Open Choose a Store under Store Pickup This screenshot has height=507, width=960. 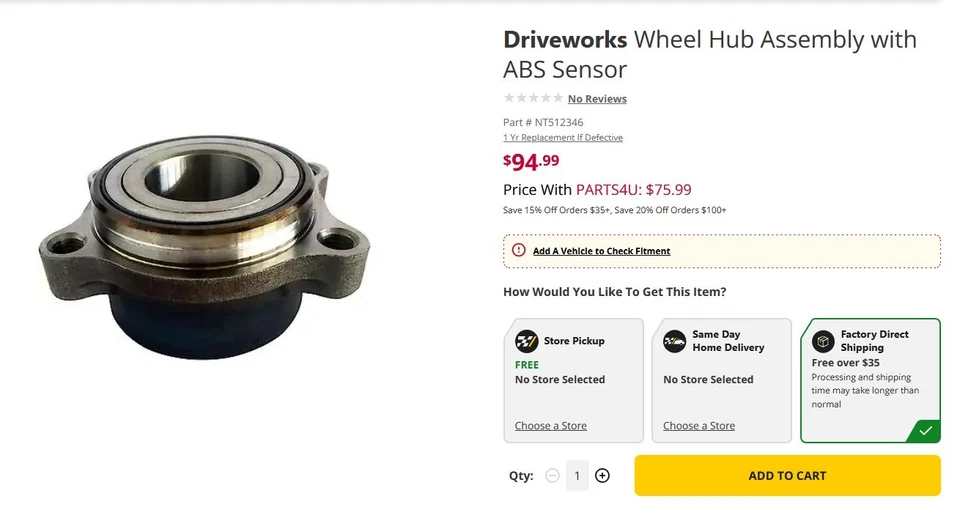pos(551,426)
